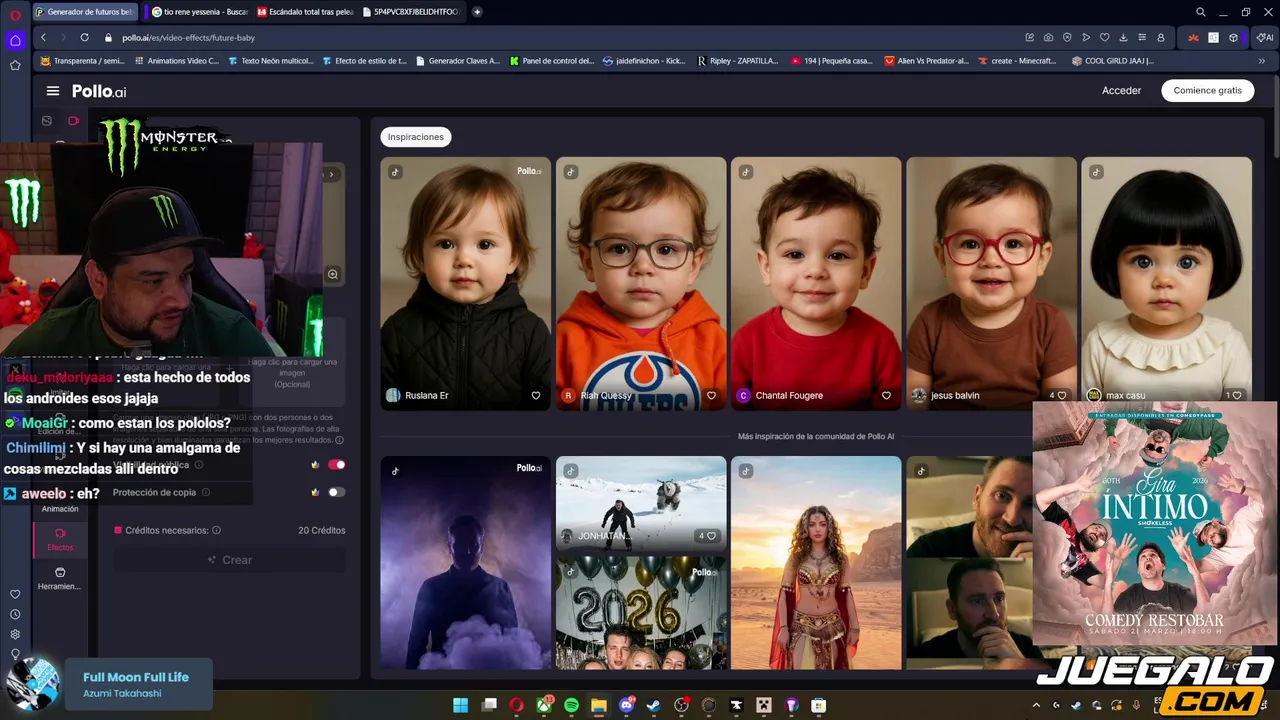Click the TikTok icon on Ruslana Er card
Screen dimensions: 1280x720
click(395, 172)
